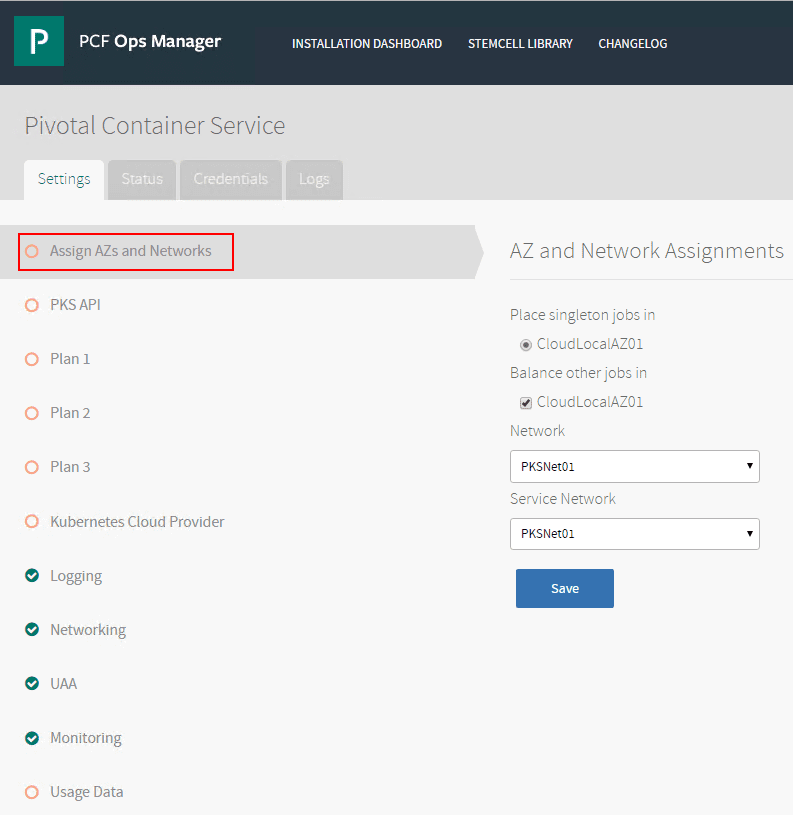This screenshot has height=815, width=793.
Task: Open the Kubernetes Cloud Provider settings section
Action: click(x=137, y=522)
